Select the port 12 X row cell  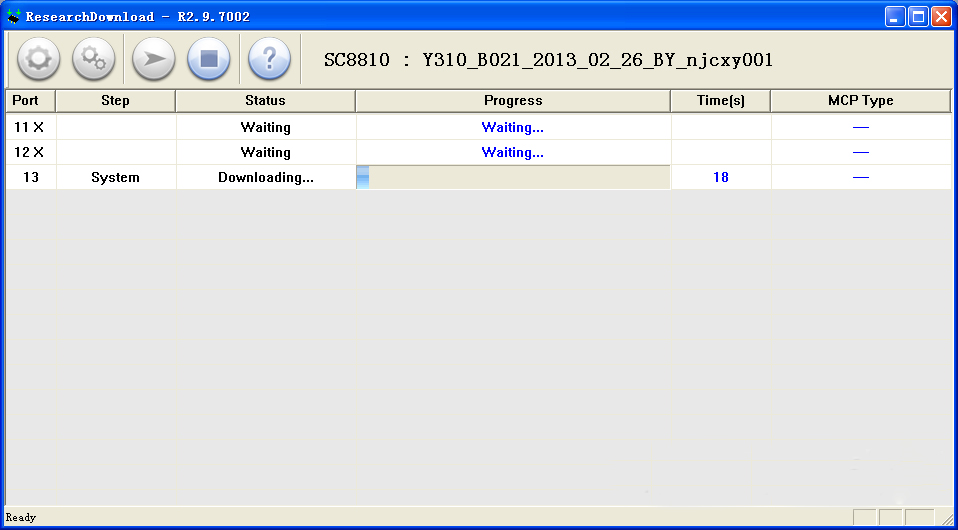click(30, 152)
